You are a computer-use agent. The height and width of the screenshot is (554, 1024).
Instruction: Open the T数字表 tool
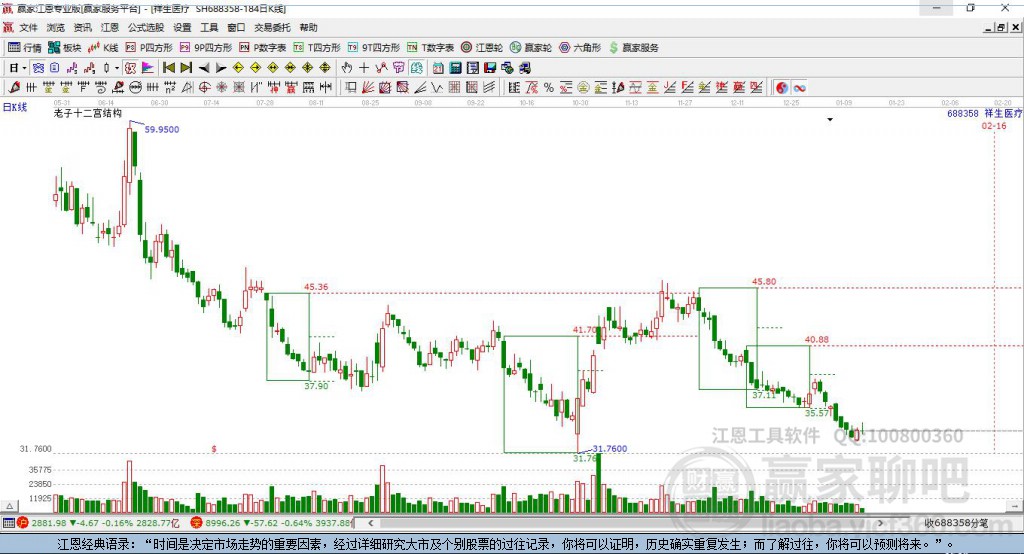coord(430,48)
